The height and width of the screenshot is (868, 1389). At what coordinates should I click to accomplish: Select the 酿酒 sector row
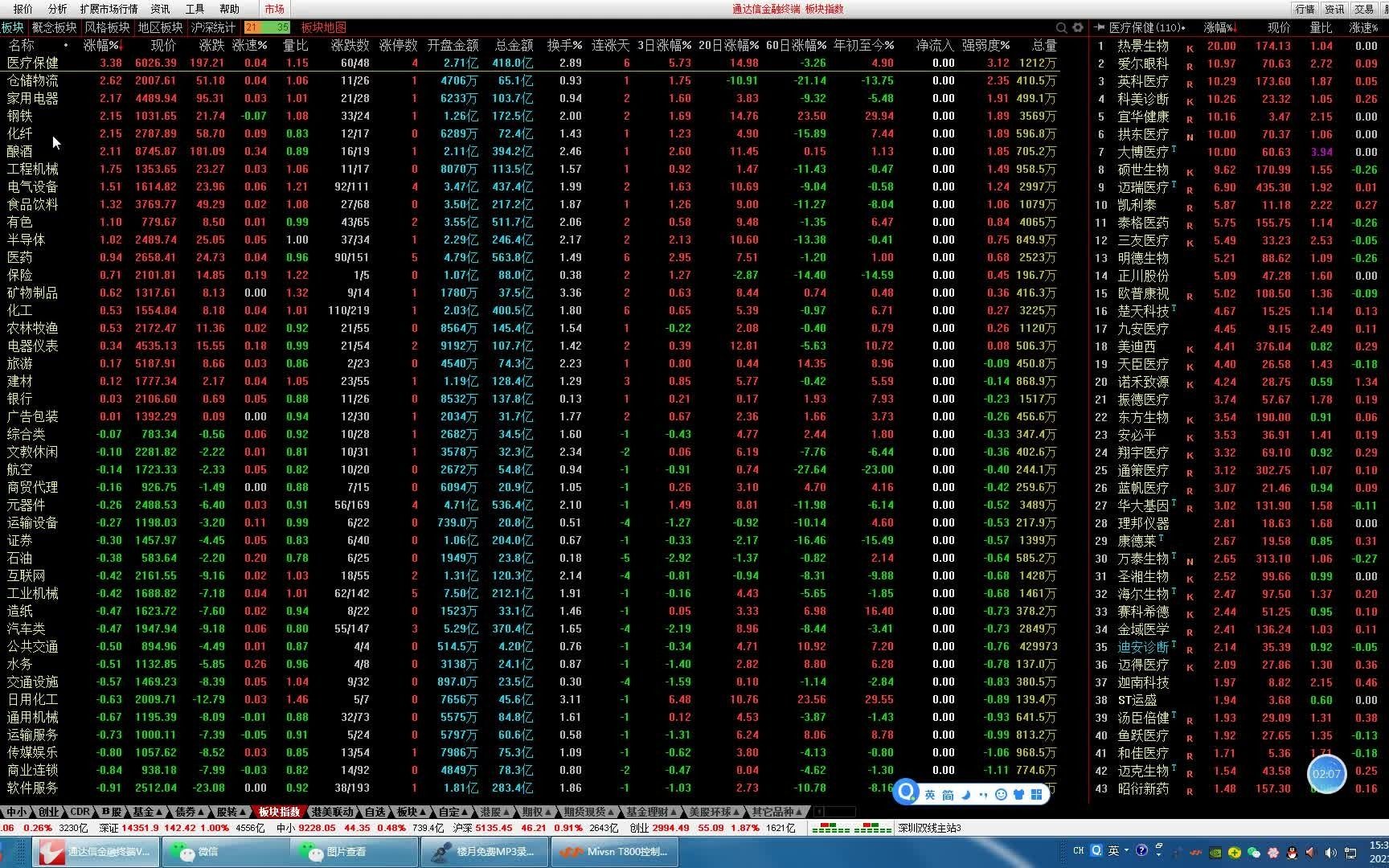[x=531, y=151]
